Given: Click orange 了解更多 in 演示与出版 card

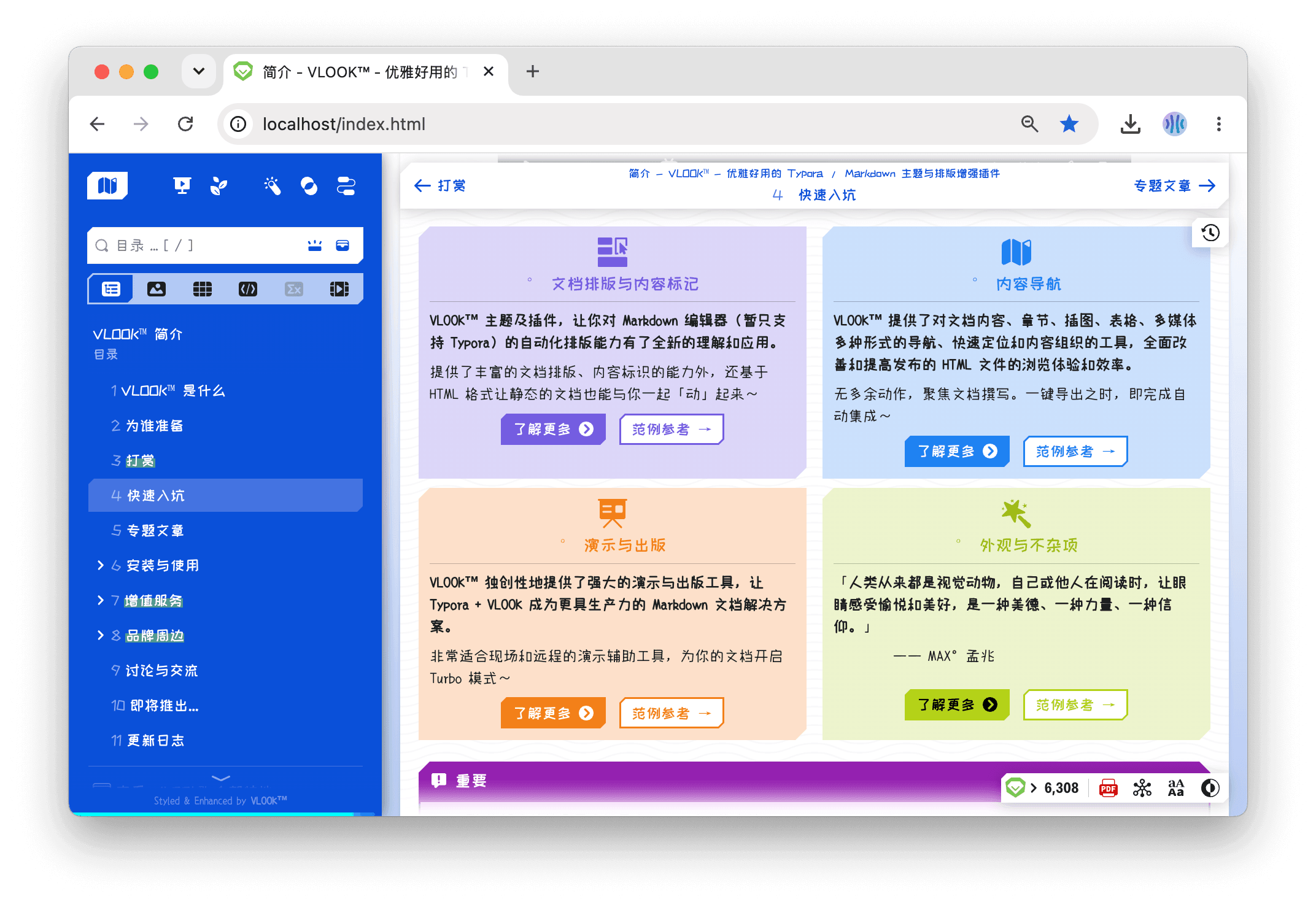Looking at the screenshot, I should click(553, 712).
